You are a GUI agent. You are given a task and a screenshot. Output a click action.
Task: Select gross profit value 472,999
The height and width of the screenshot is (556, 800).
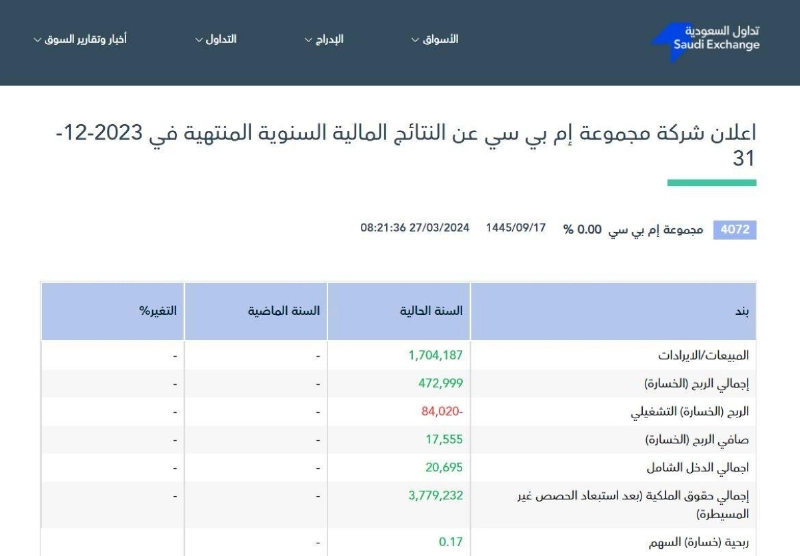coord(441,383)
